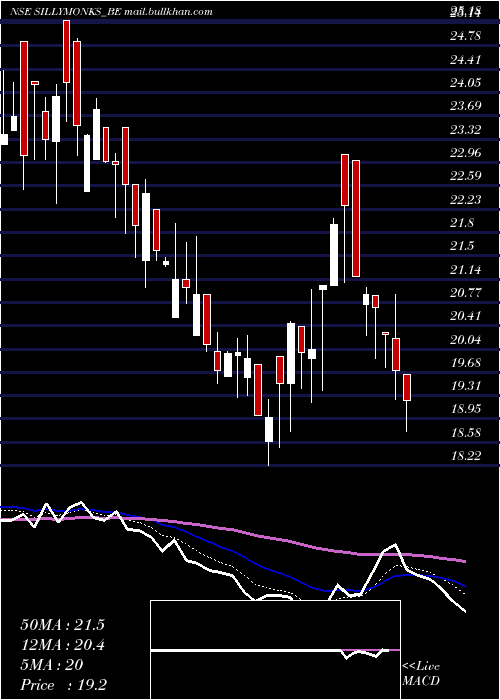Click the 20.77 price axis label
This screenshot has height=700, width=500.
pos(466,292)
